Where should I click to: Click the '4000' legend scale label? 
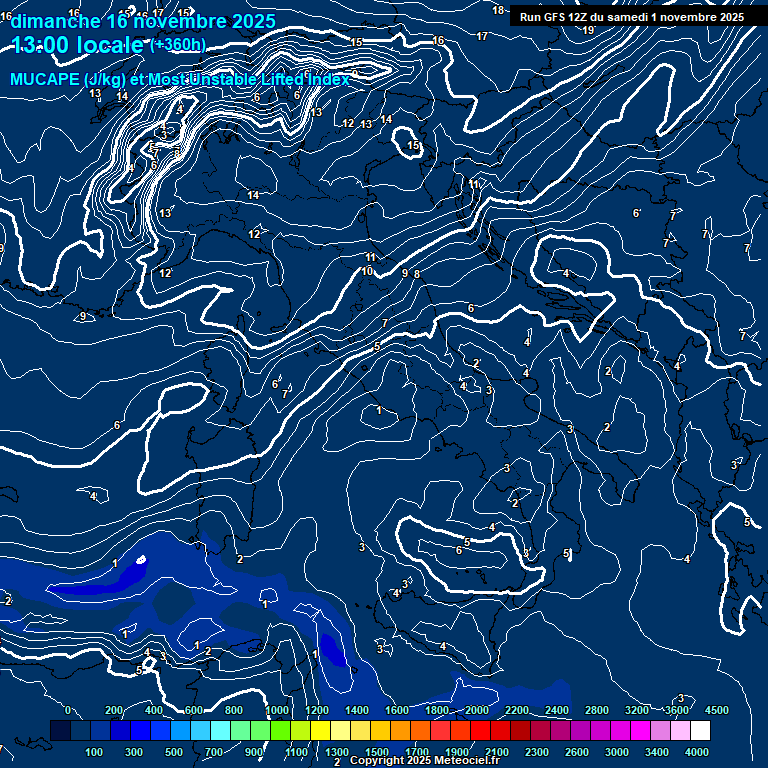(x=696, y=752)
